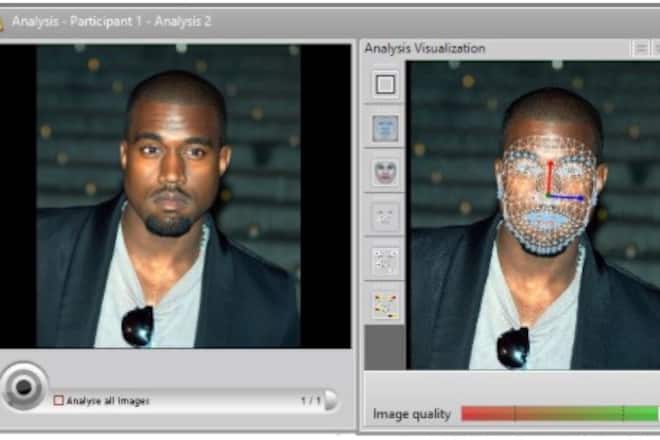The image size is (660, 440).
Task: Click the 1 / 1 image counter
Action: click(311, 400)
